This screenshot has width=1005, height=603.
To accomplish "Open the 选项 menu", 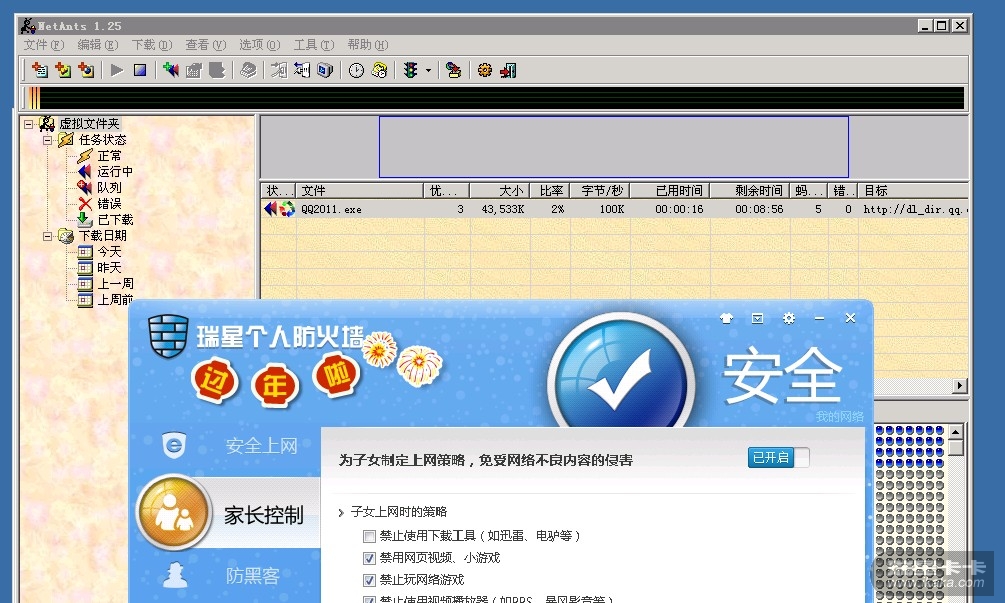I will pyautogui.click(x=260, y=44).
